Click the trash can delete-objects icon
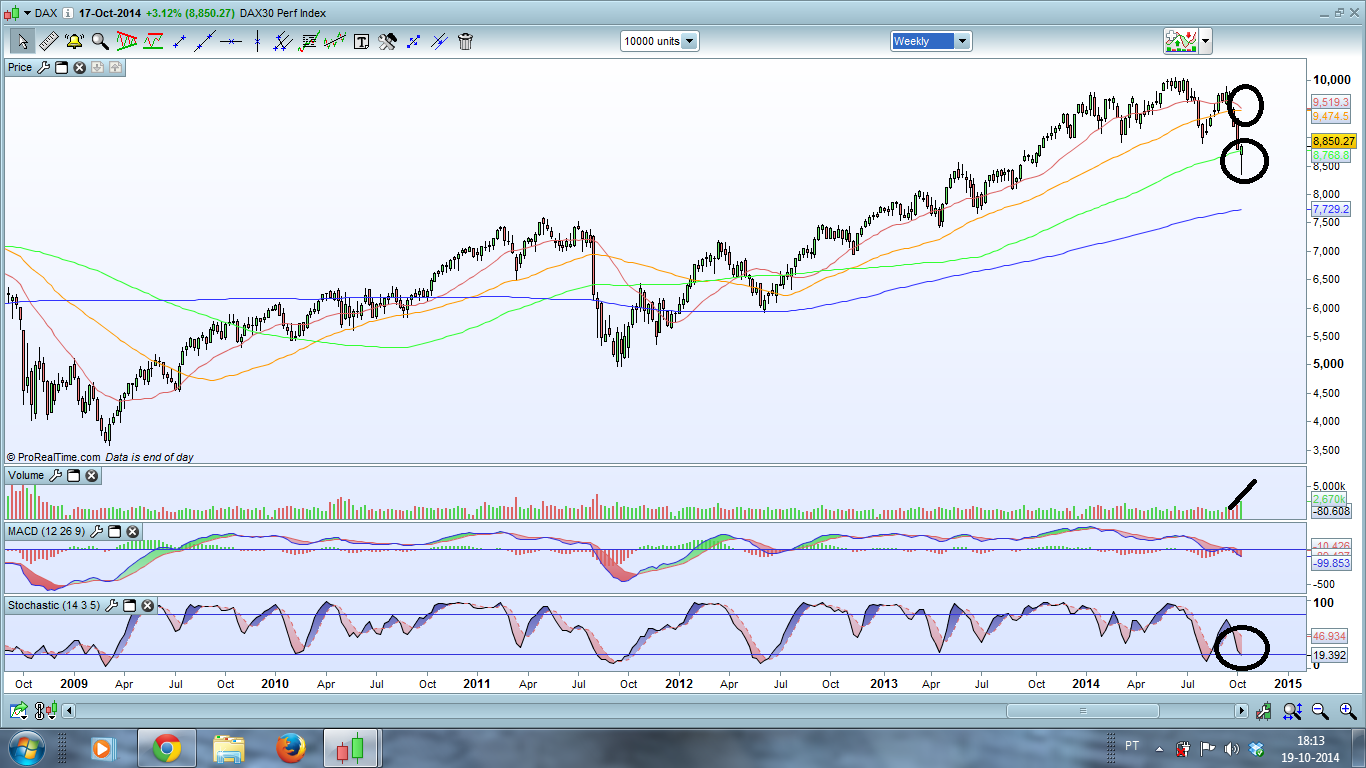1366x768 pixels. tap(465, 41)
